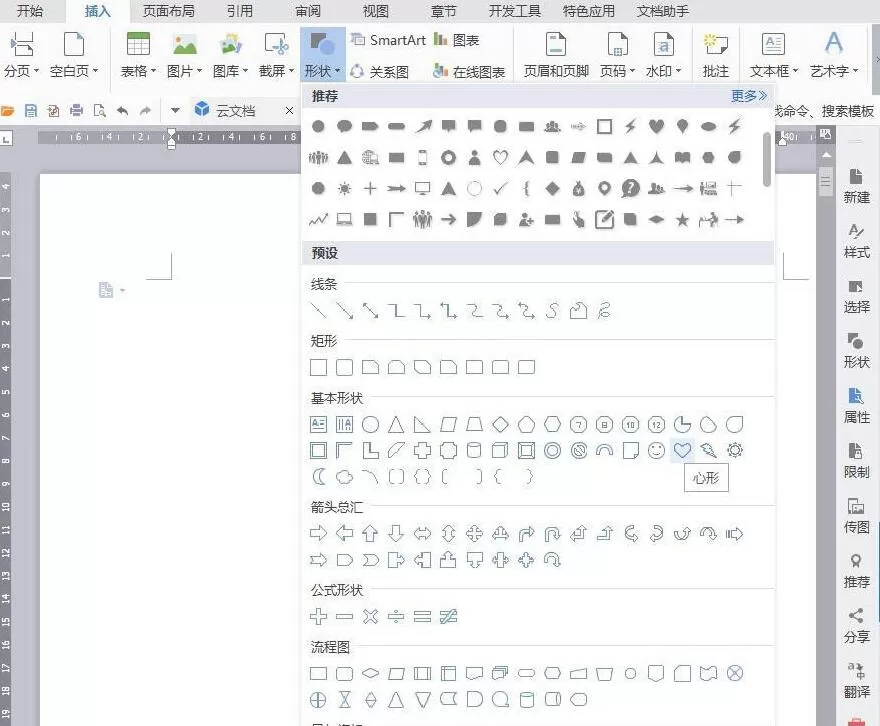Switch to the 视图 tab
The image size is (880, 726).
pyautogui.click(x=375, y=11)
